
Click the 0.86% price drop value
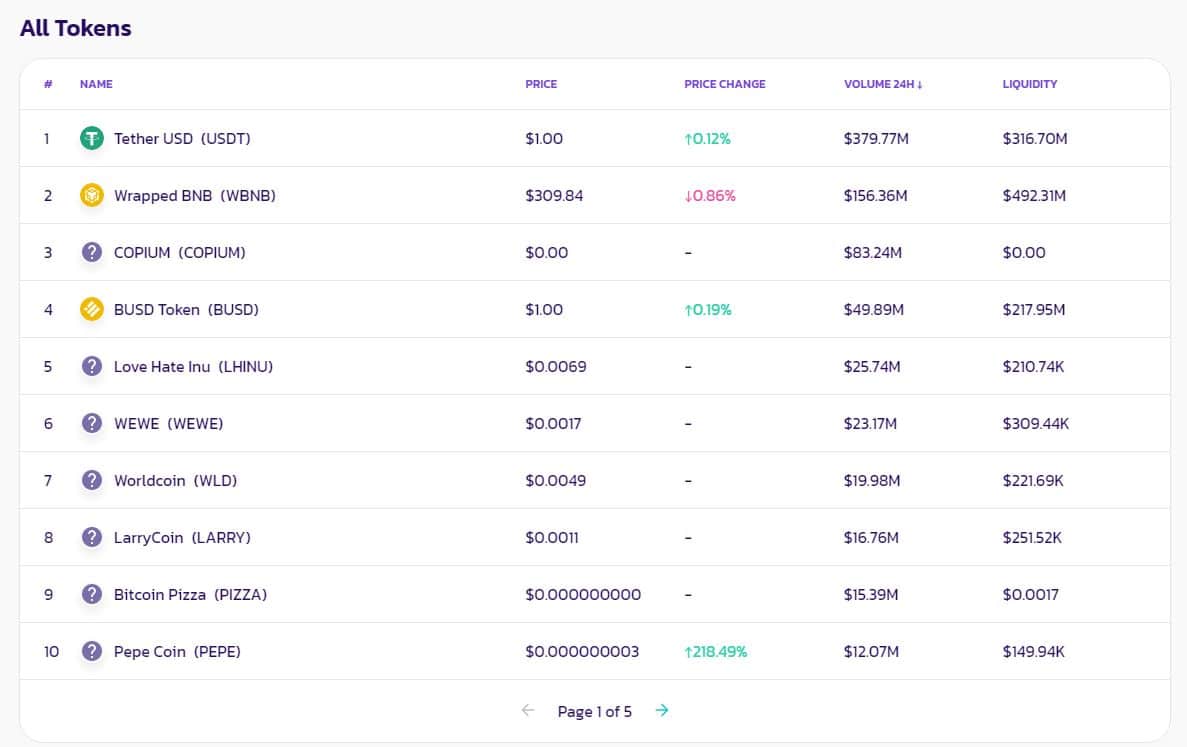pos(709,195)
